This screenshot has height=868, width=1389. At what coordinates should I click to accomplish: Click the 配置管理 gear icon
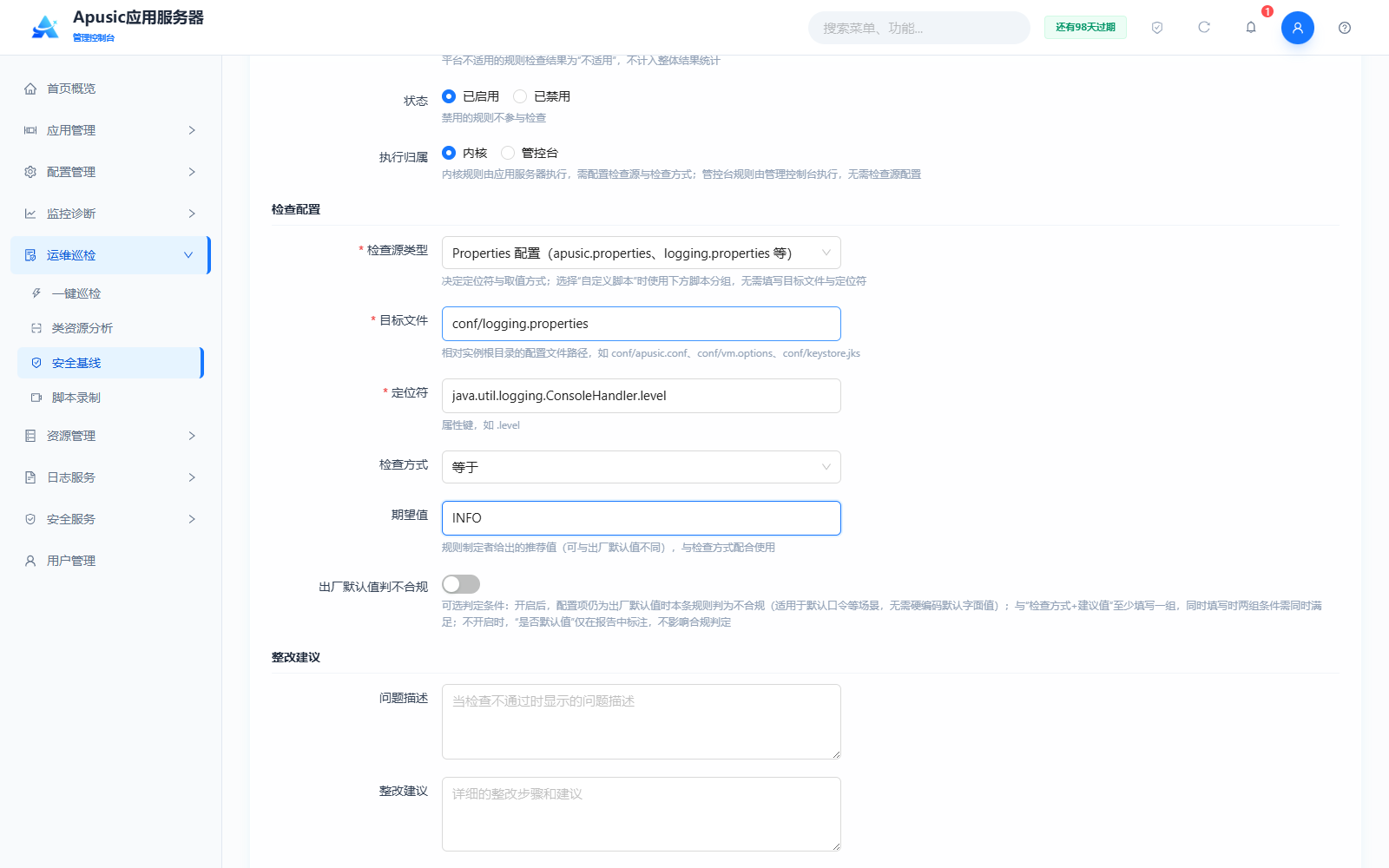click(30, 172)
